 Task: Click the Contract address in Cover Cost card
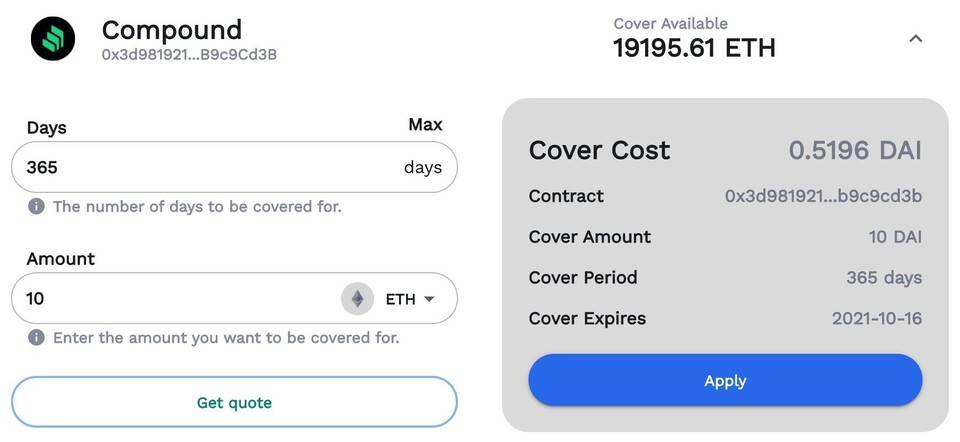click(823, 196)
